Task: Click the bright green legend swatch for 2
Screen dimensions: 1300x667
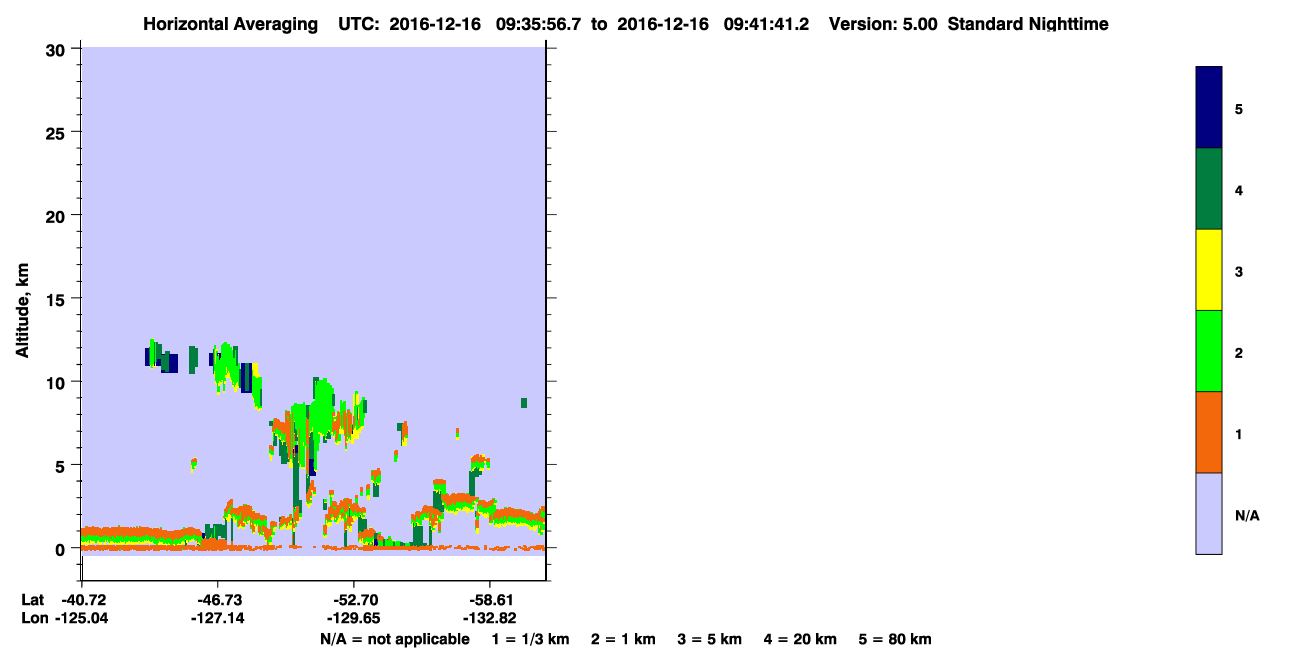Action: [1209, 351]
